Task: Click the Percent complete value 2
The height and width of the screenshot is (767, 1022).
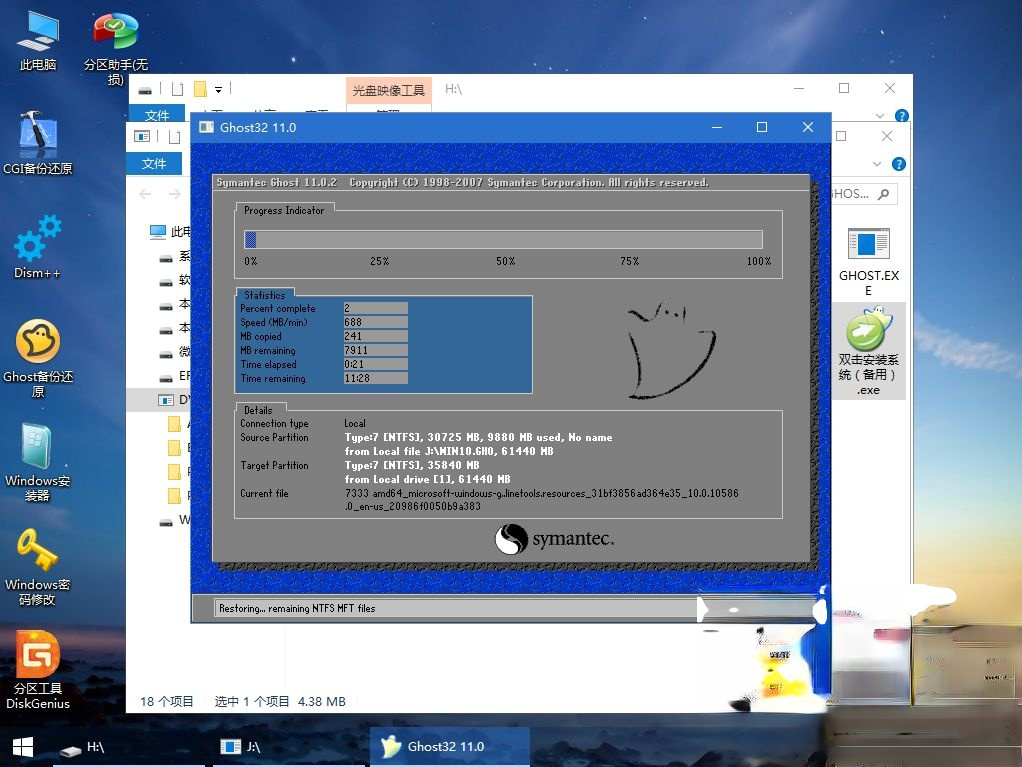Action: tap(375, 308)
